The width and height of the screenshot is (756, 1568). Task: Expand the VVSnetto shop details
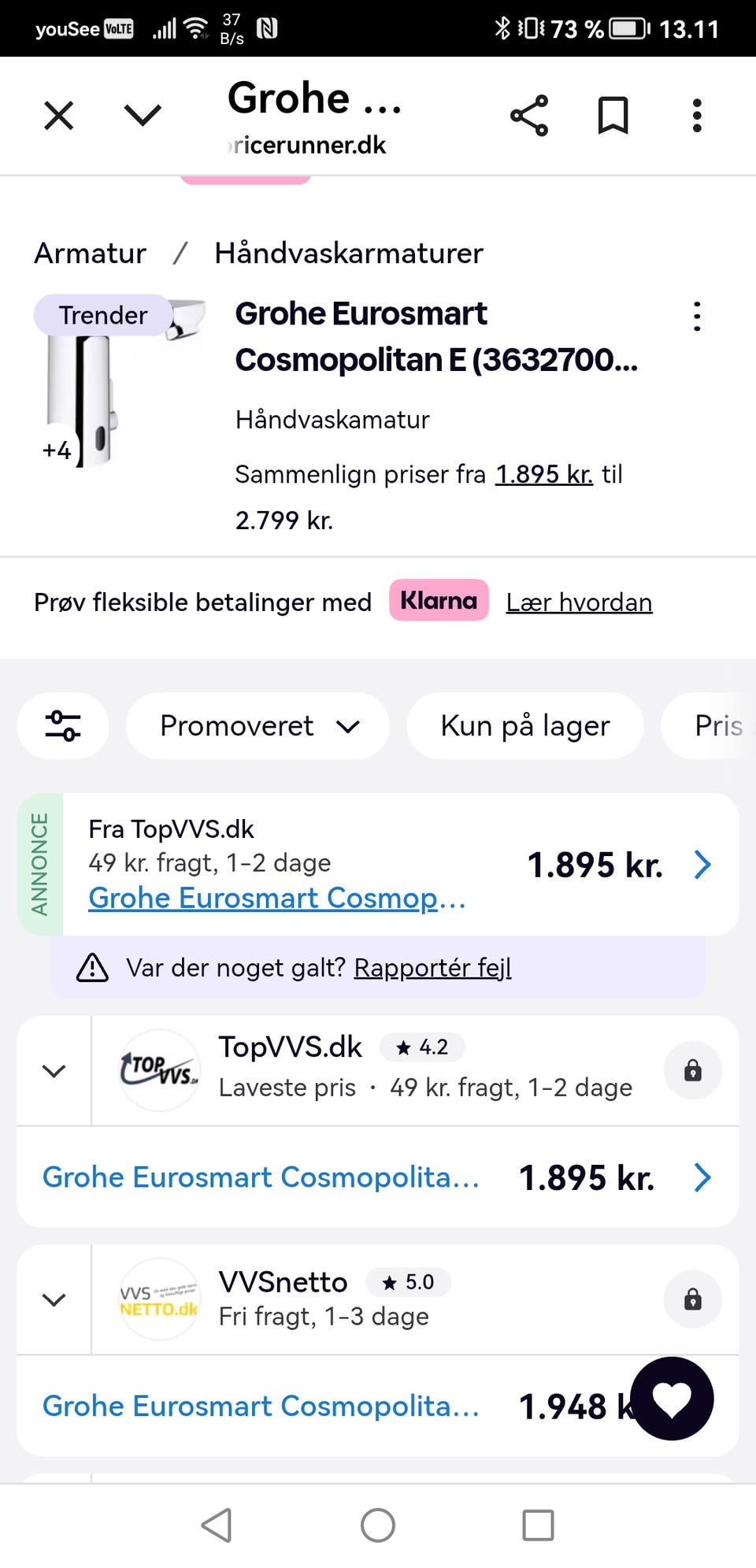pos(54,1299)
